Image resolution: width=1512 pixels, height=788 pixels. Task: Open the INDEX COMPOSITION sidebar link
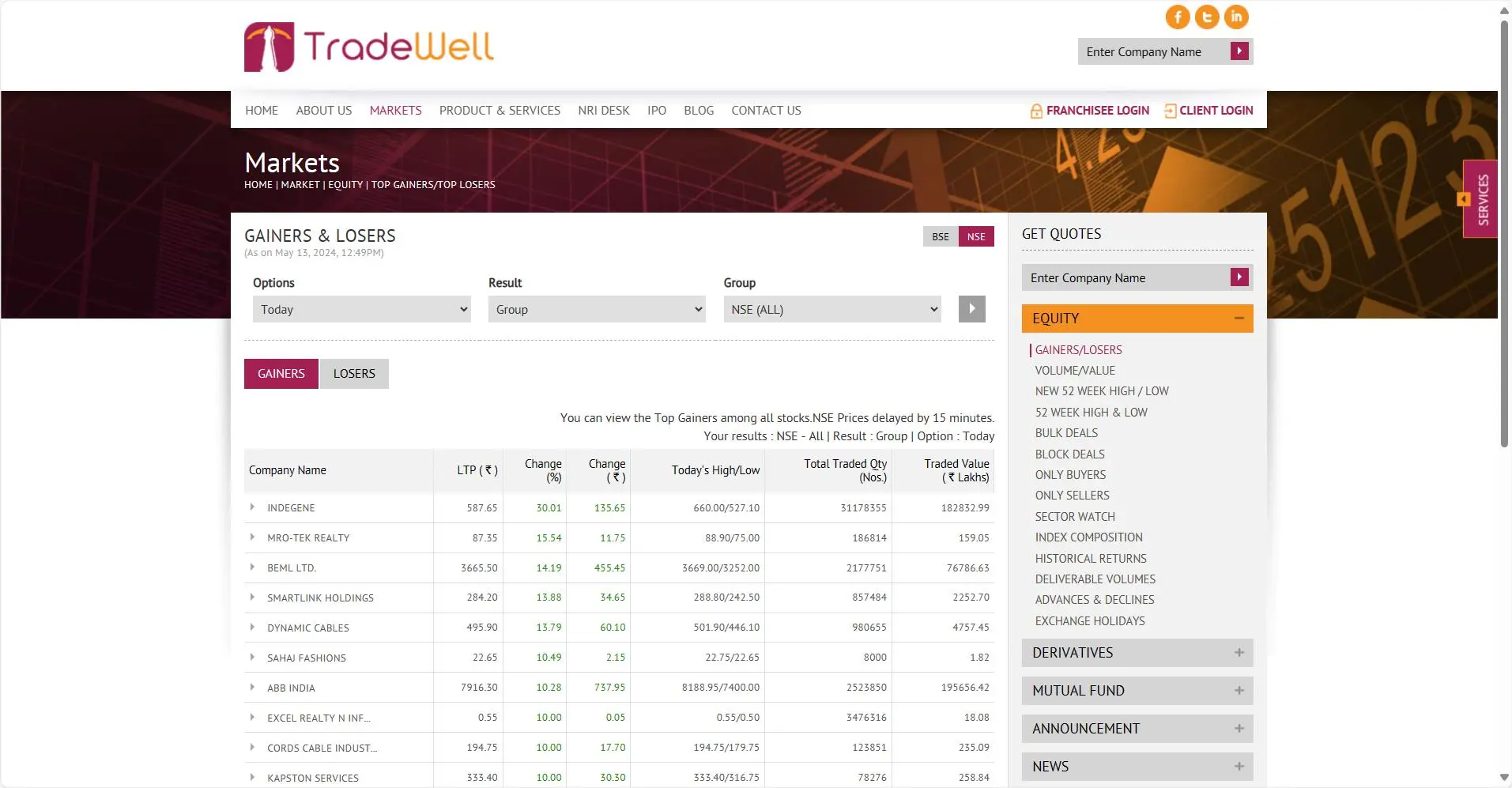click(1089, 537)
